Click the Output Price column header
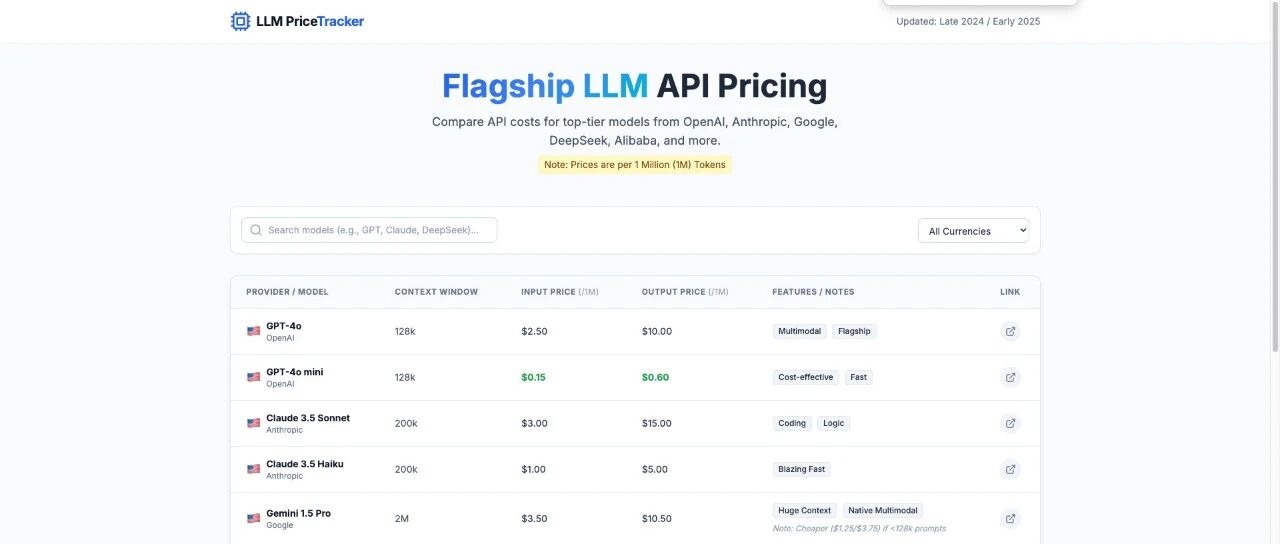 (x=685, y=292)
